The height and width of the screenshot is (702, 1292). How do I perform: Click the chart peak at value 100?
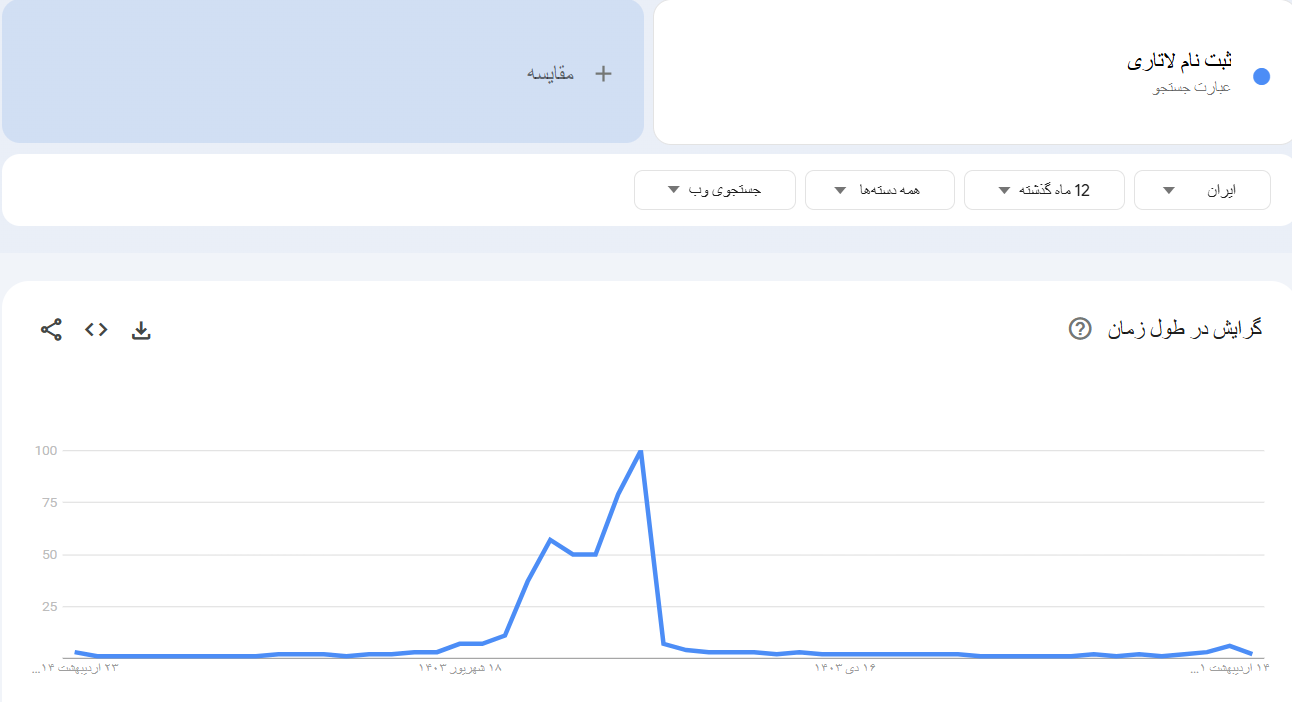640,451
